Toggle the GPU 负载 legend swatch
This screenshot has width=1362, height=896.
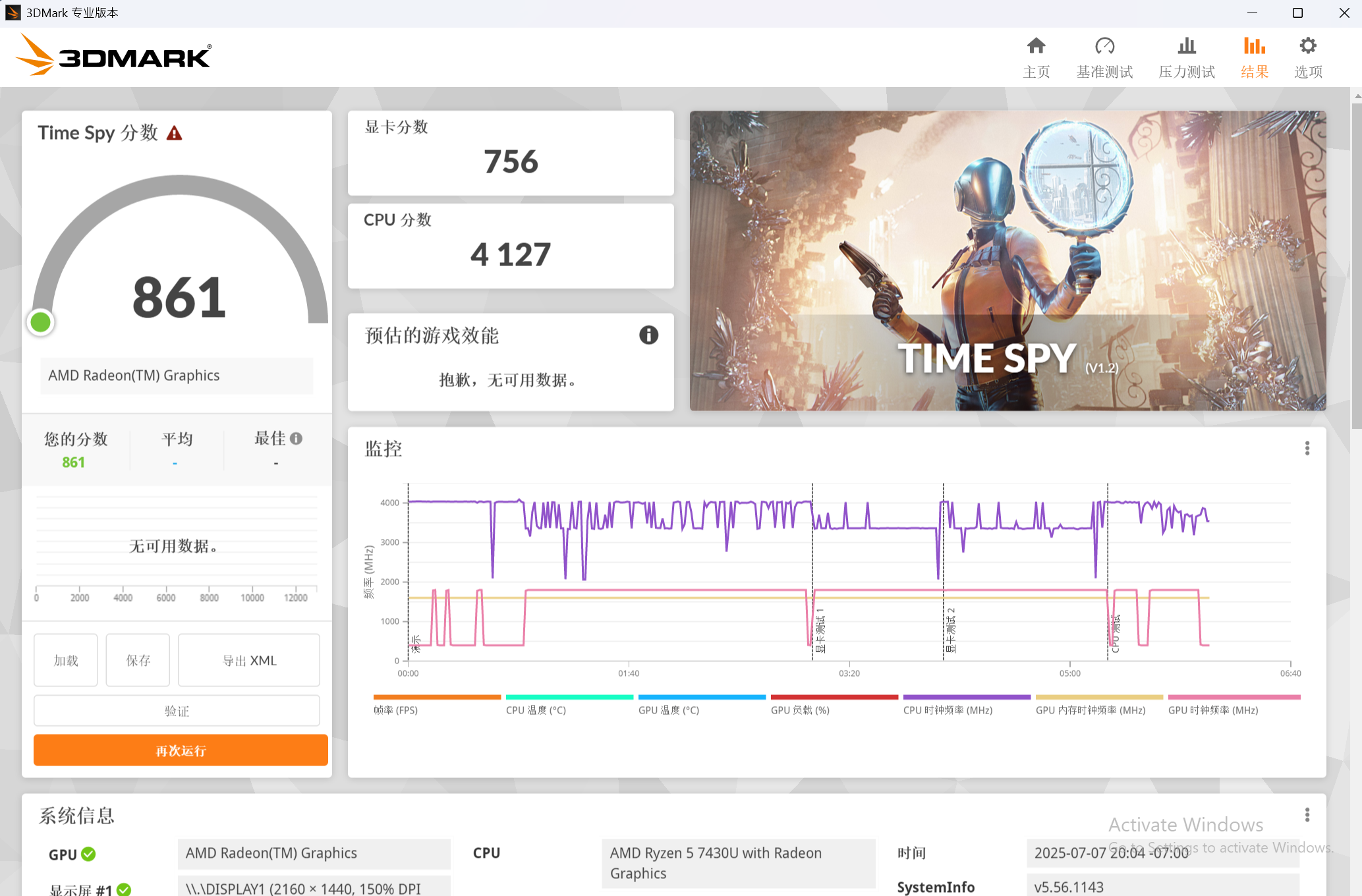834,697
